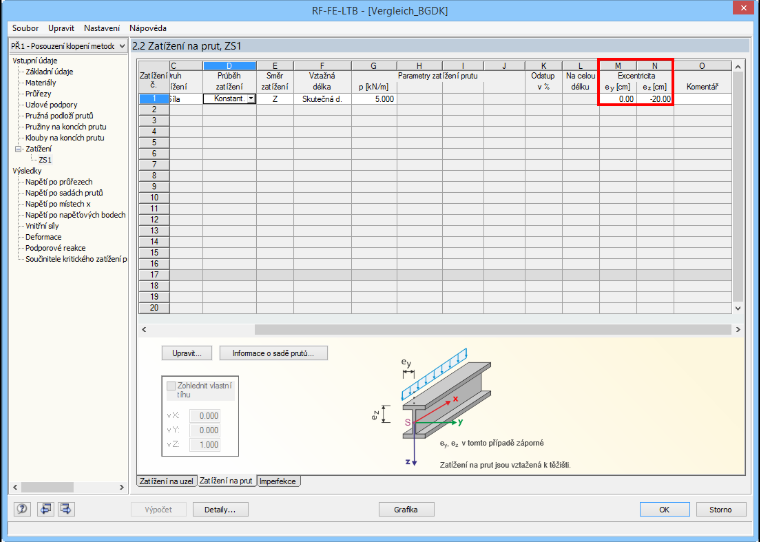Toggle the Zohlednit vlastní tíhu checkbox
Viewport: 760px width, 542px height.
tap(171, 386)
